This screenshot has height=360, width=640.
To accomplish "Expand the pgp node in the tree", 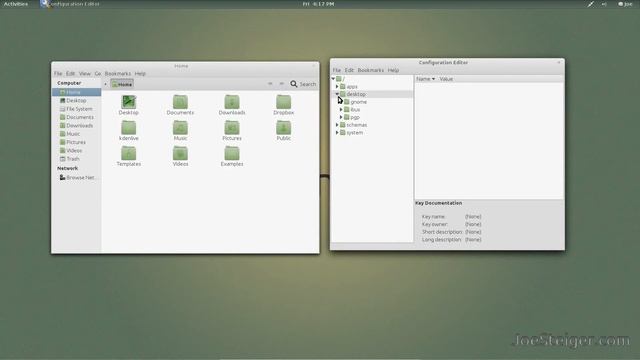I will point(341,117).
